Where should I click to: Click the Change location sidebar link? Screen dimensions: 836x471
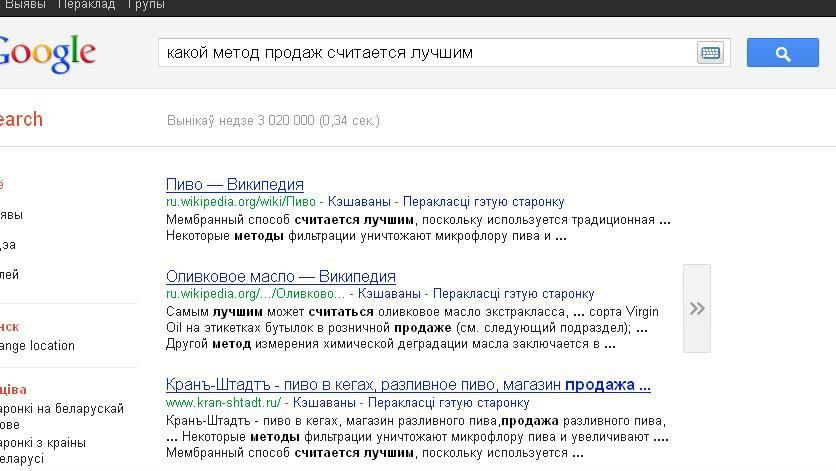coord(38,346)
